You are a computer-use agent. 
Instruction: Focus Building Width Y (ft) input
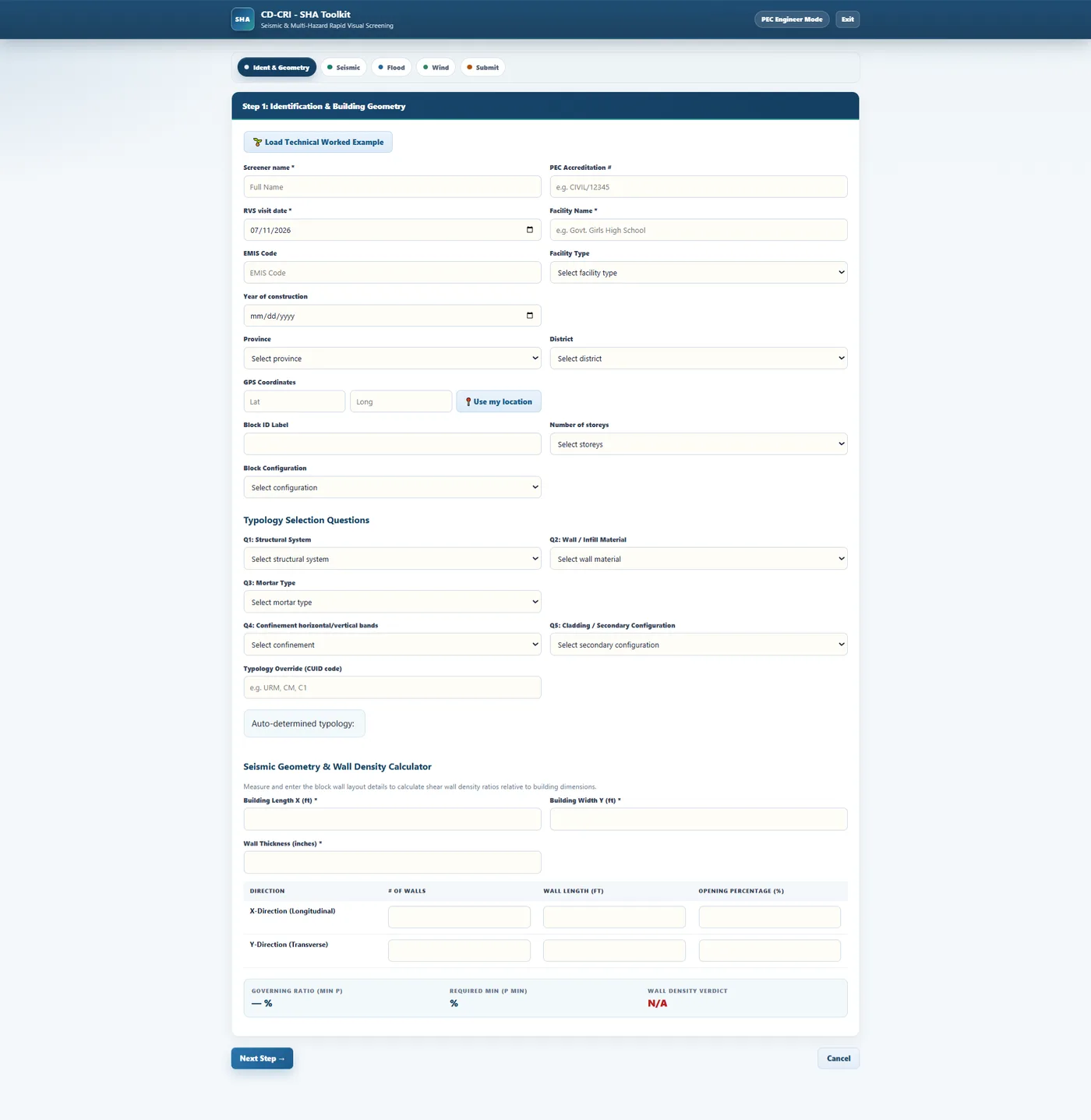click(x=698, y=819)
